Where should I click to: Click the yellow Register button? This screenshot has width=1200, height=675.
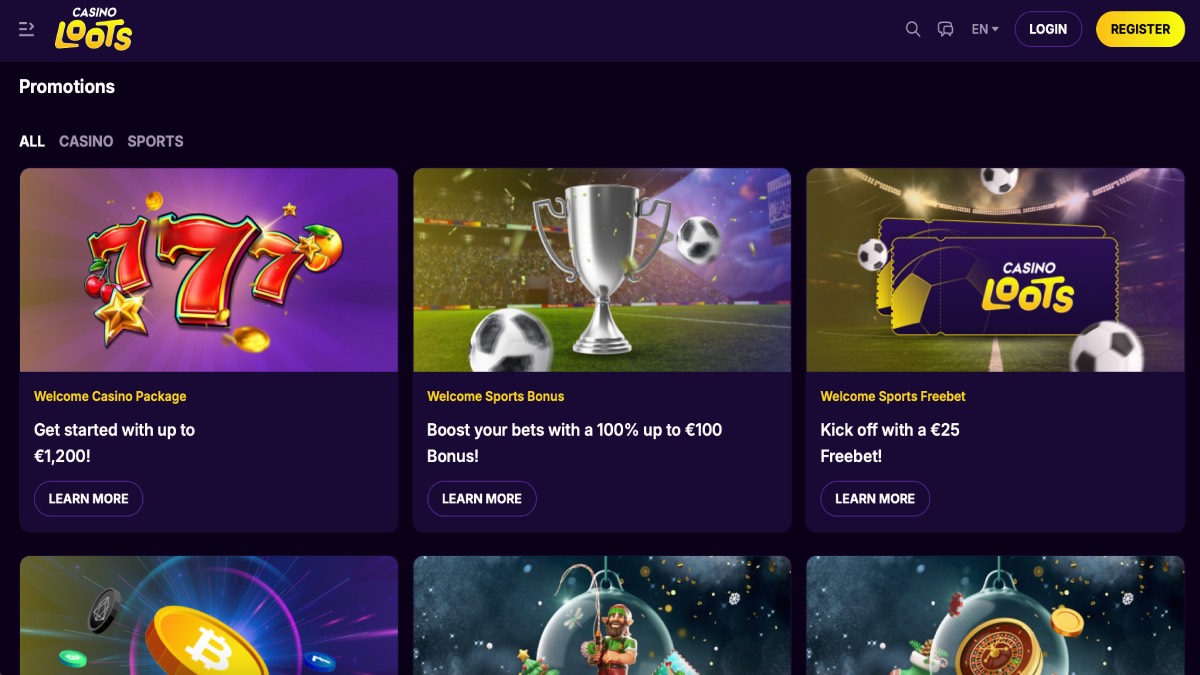pyautogui.click(x=1140, y=29)
